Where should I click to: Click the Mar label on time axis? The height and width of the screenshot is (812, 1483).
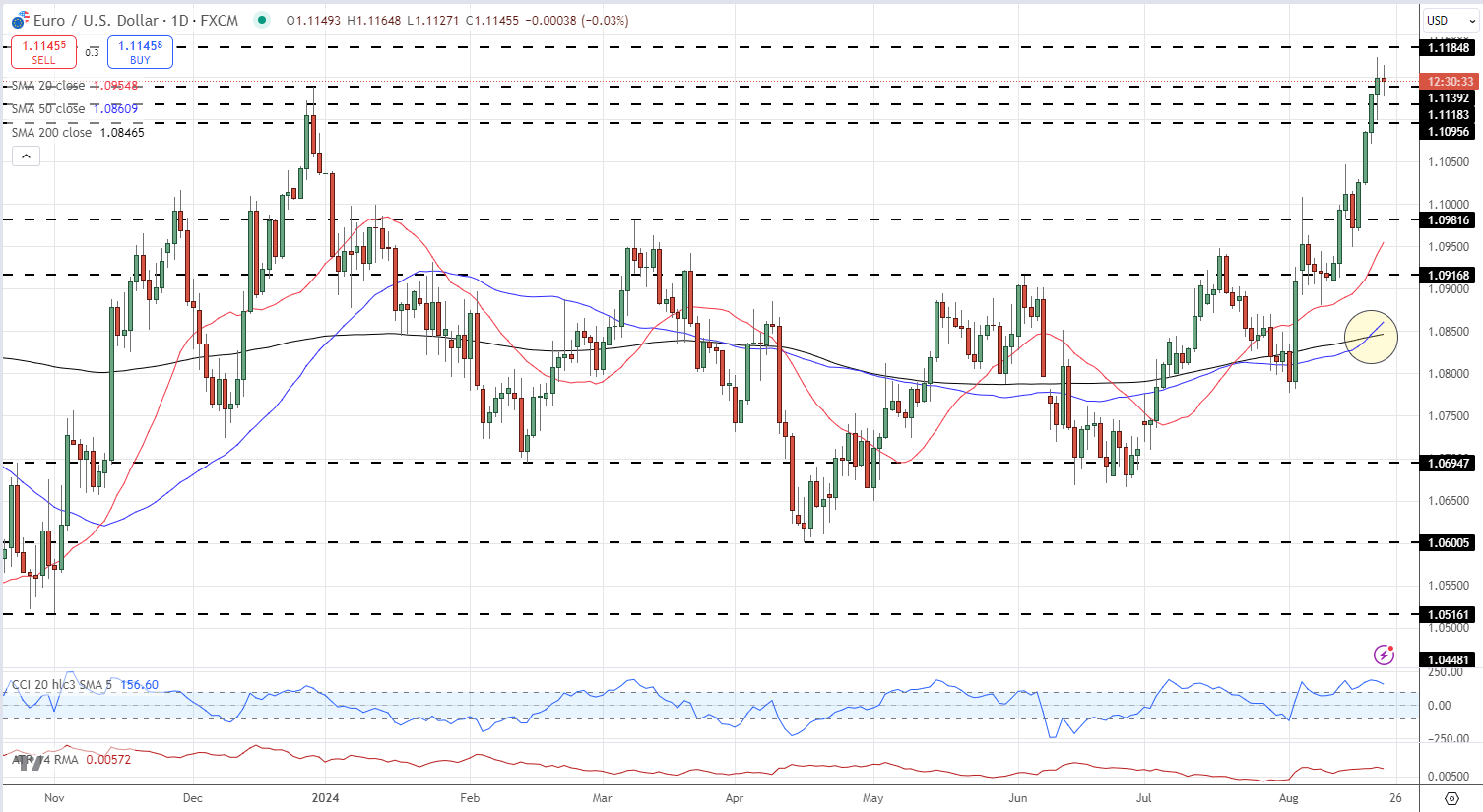point(602,797)
